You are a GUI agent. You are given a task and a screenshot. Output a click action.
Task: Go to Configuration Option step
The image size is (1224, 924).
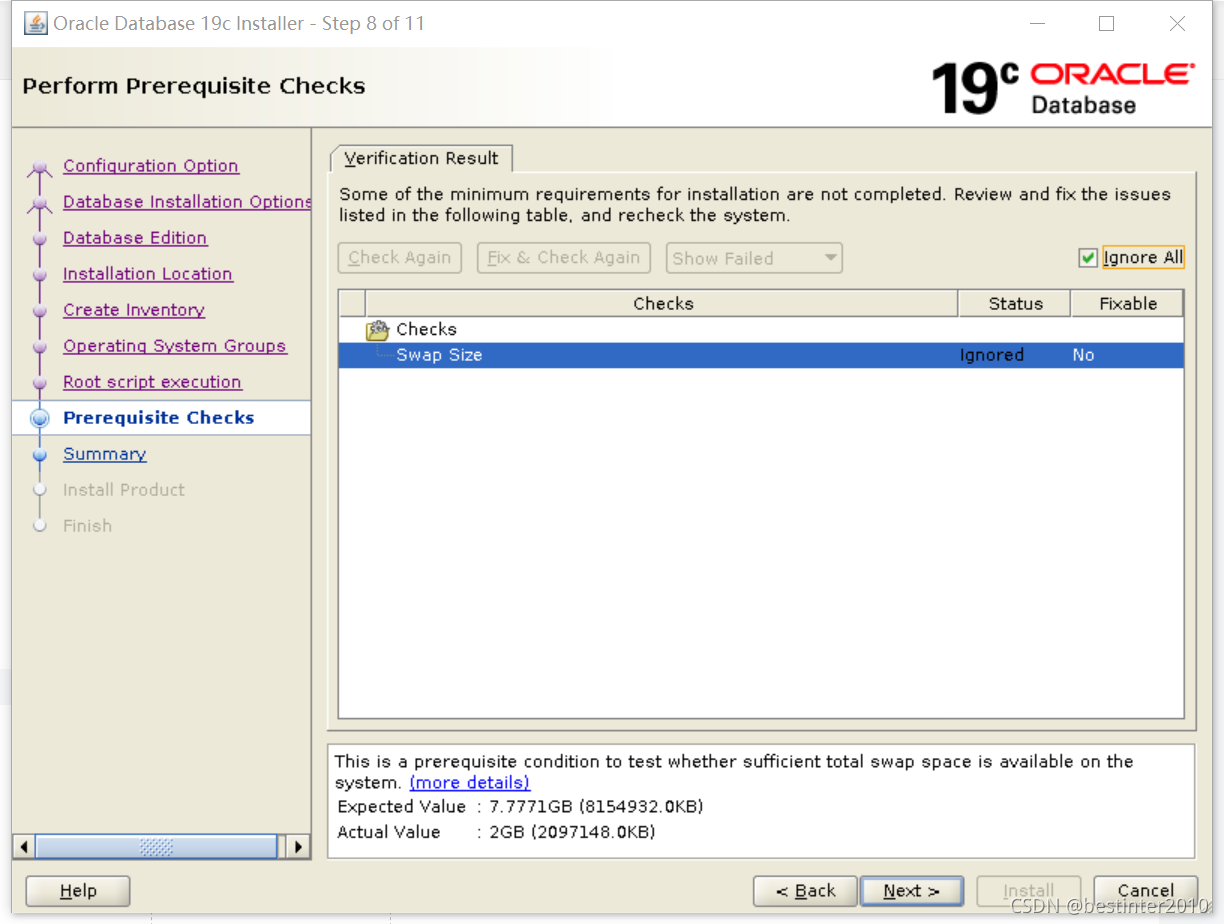tap(151, 166)
